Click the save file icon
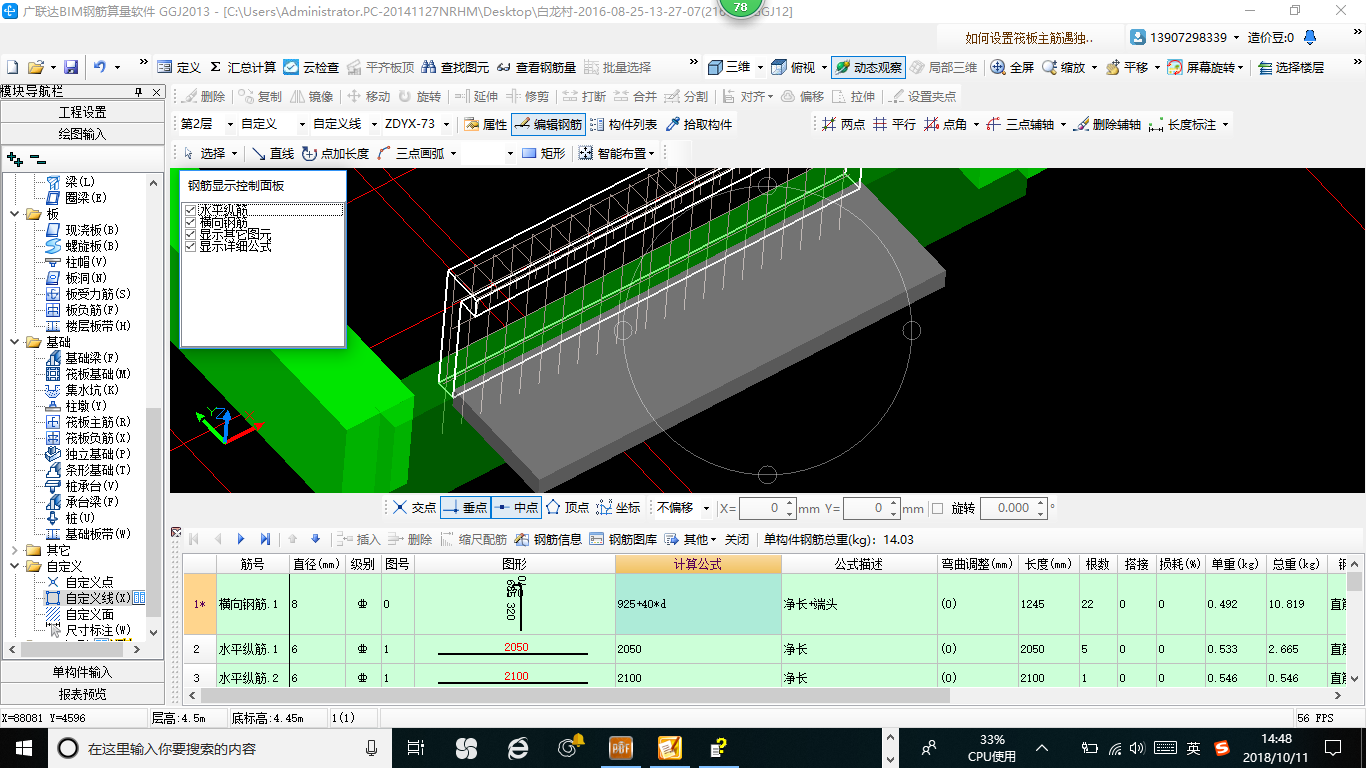Viewport: 1366px width, 768px height. [x=71, y=67]
